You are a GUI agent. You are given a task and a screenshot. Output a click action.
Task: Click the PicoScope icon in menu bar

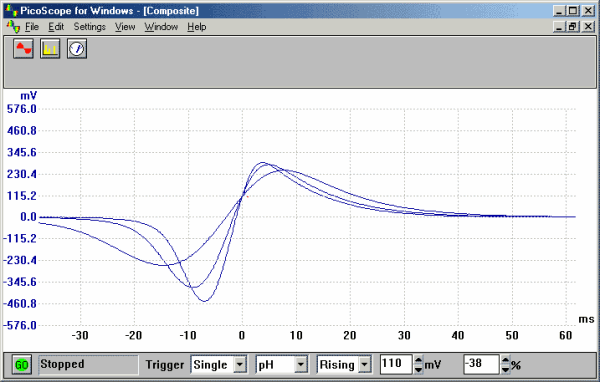point(13,27)
